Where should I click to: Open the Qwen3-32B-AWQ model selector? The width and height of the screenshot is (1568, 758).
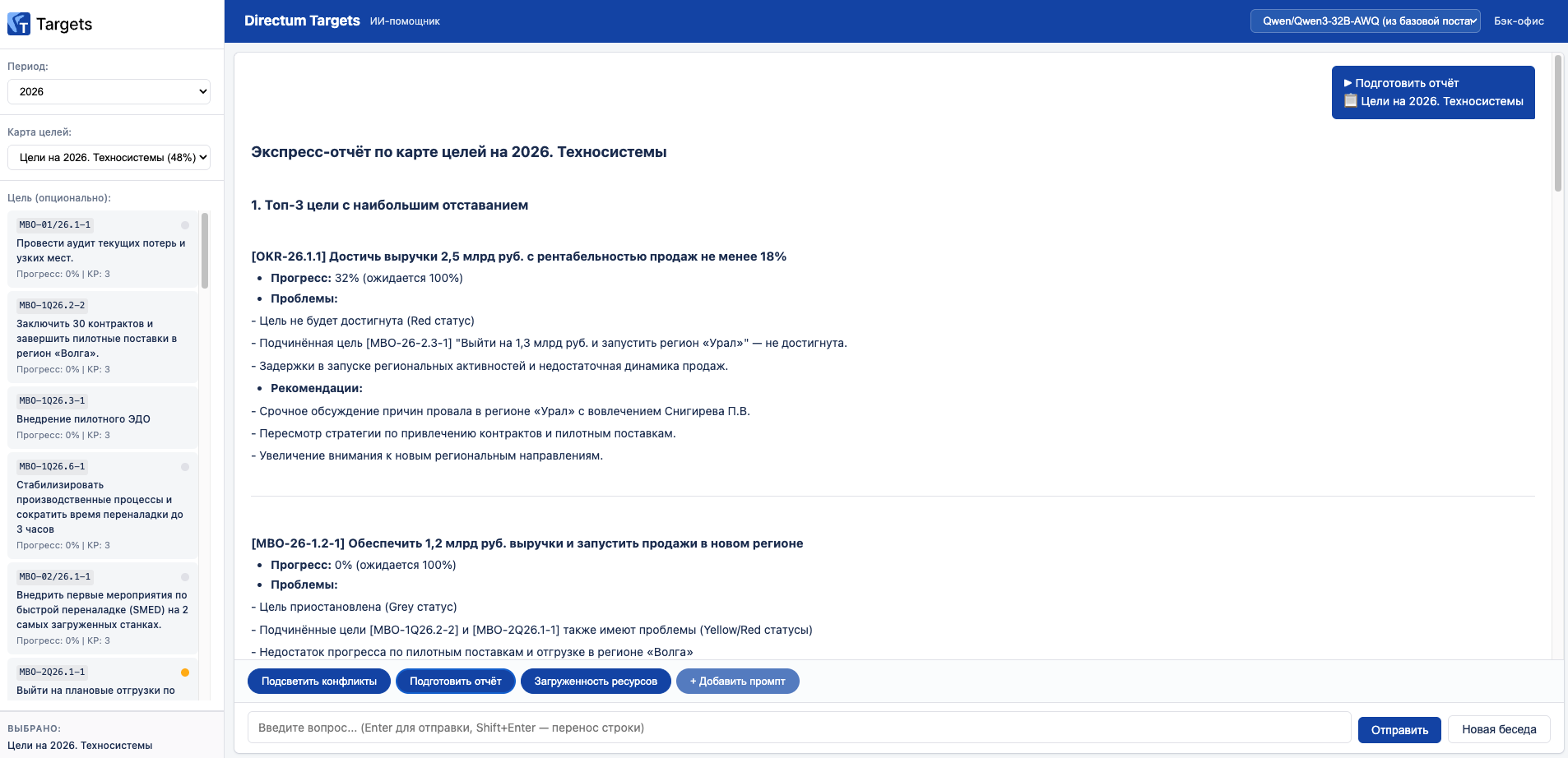coord(1366,21)
